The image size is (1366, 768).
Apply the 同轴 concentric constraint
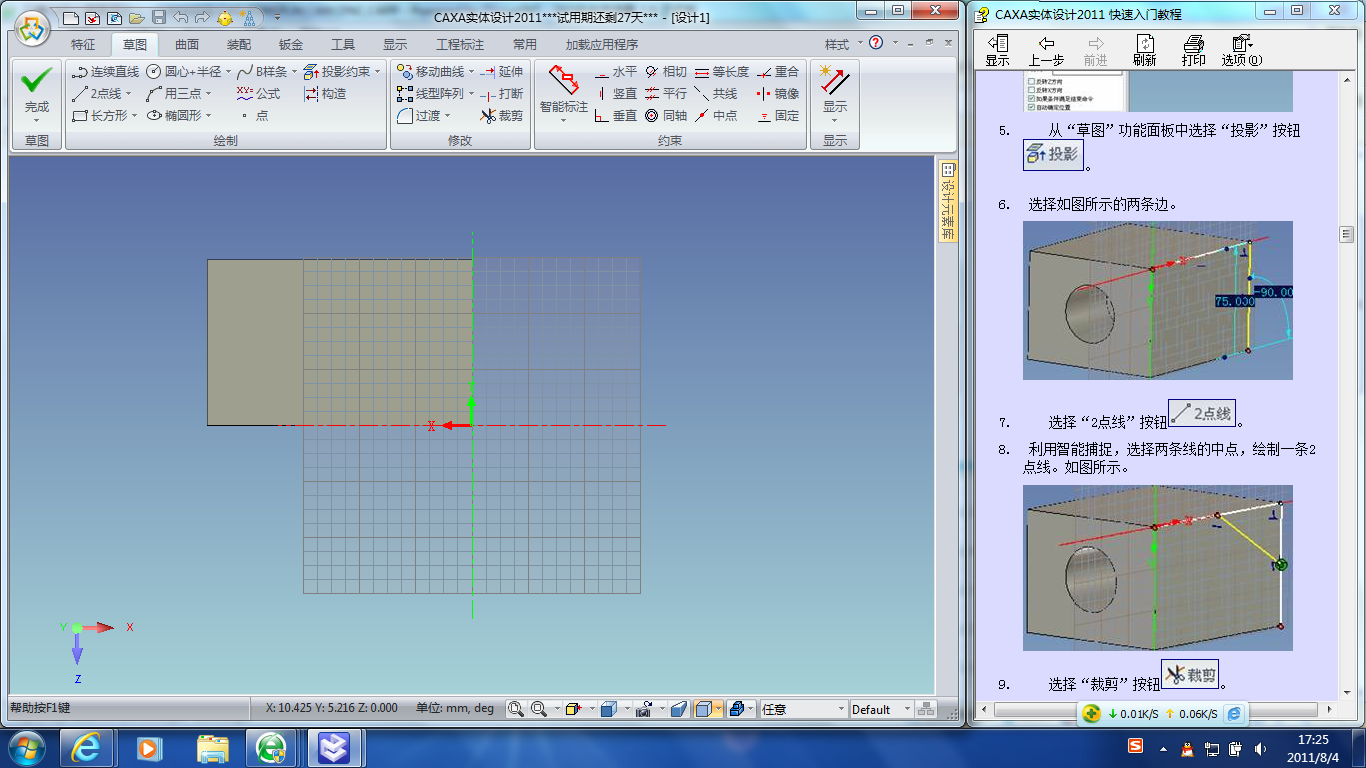(666, 116)
